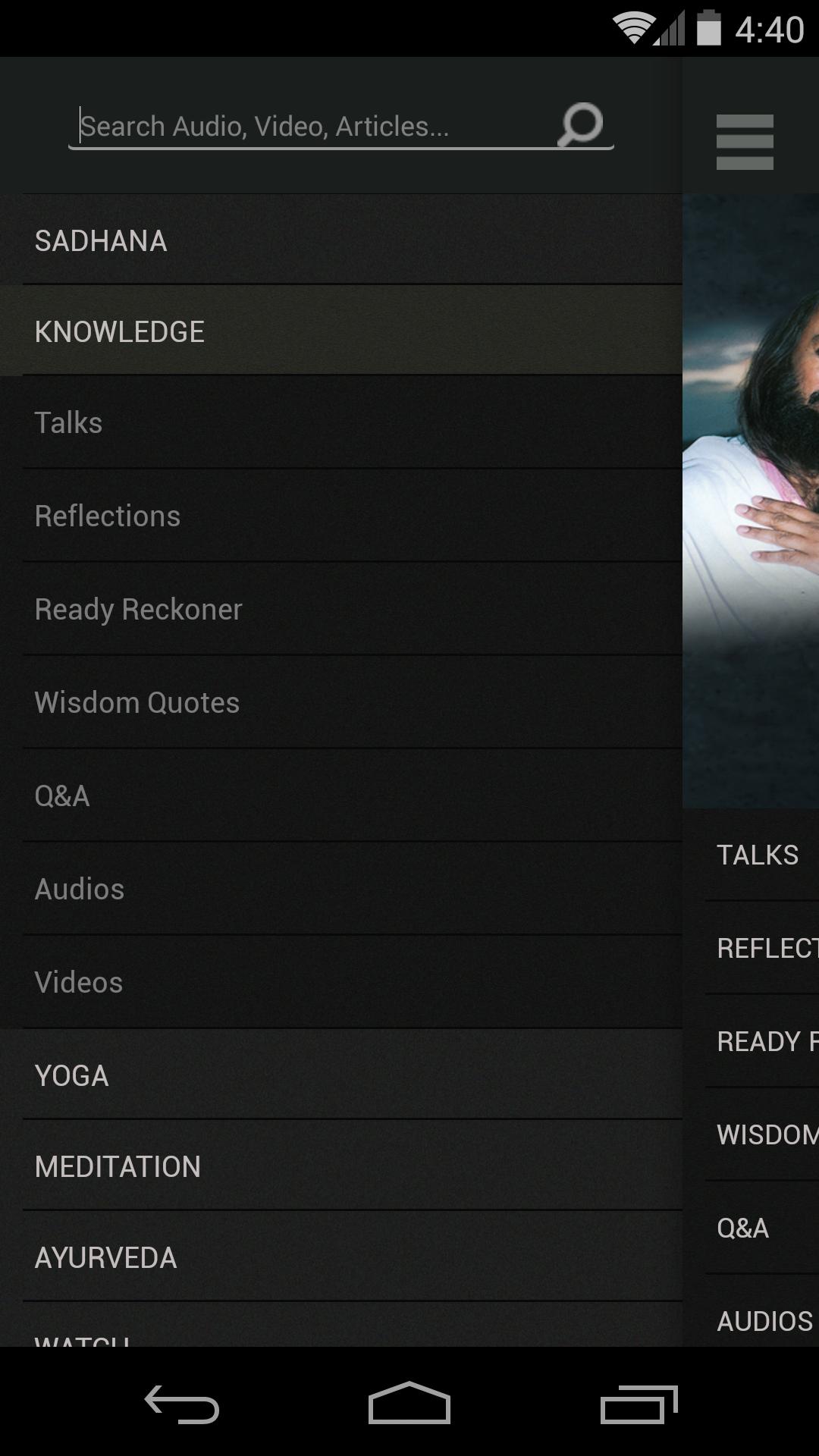Image resolution: width=819 pixels, height=1456 pixels.
Task: Collapse the KNOWLEDGE section
Action: 341,331
